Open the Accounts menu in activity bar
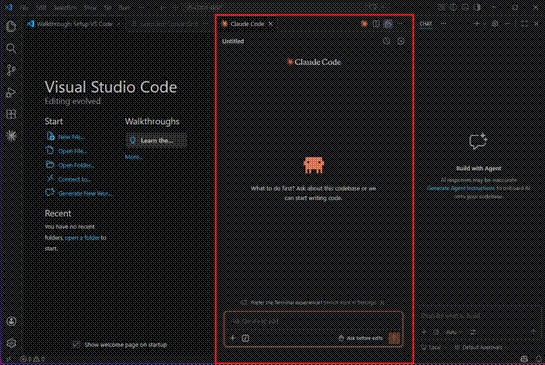 tap(11, 321)
